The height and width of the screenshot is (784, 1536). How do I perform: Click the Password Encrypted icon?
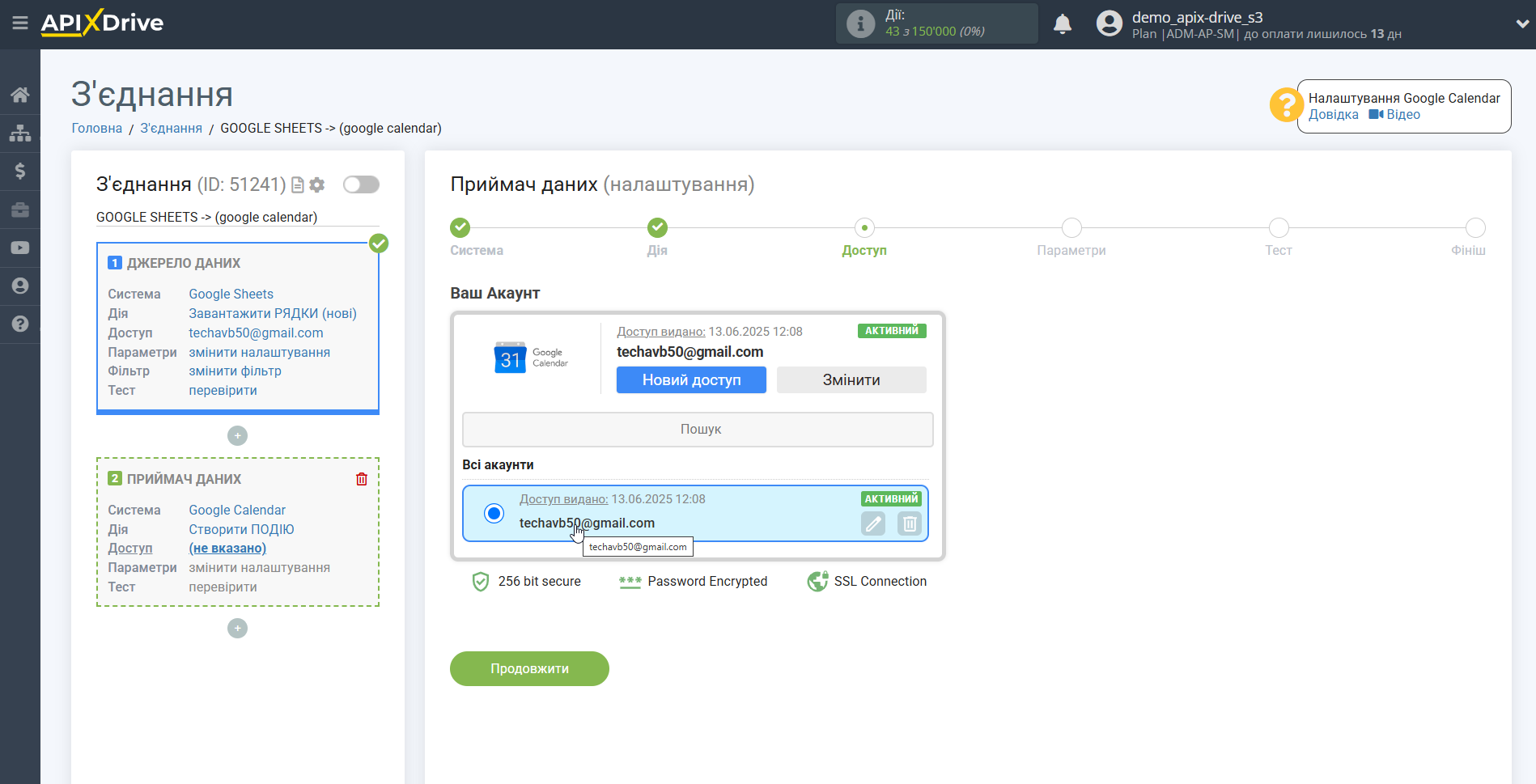coord(630,582)
